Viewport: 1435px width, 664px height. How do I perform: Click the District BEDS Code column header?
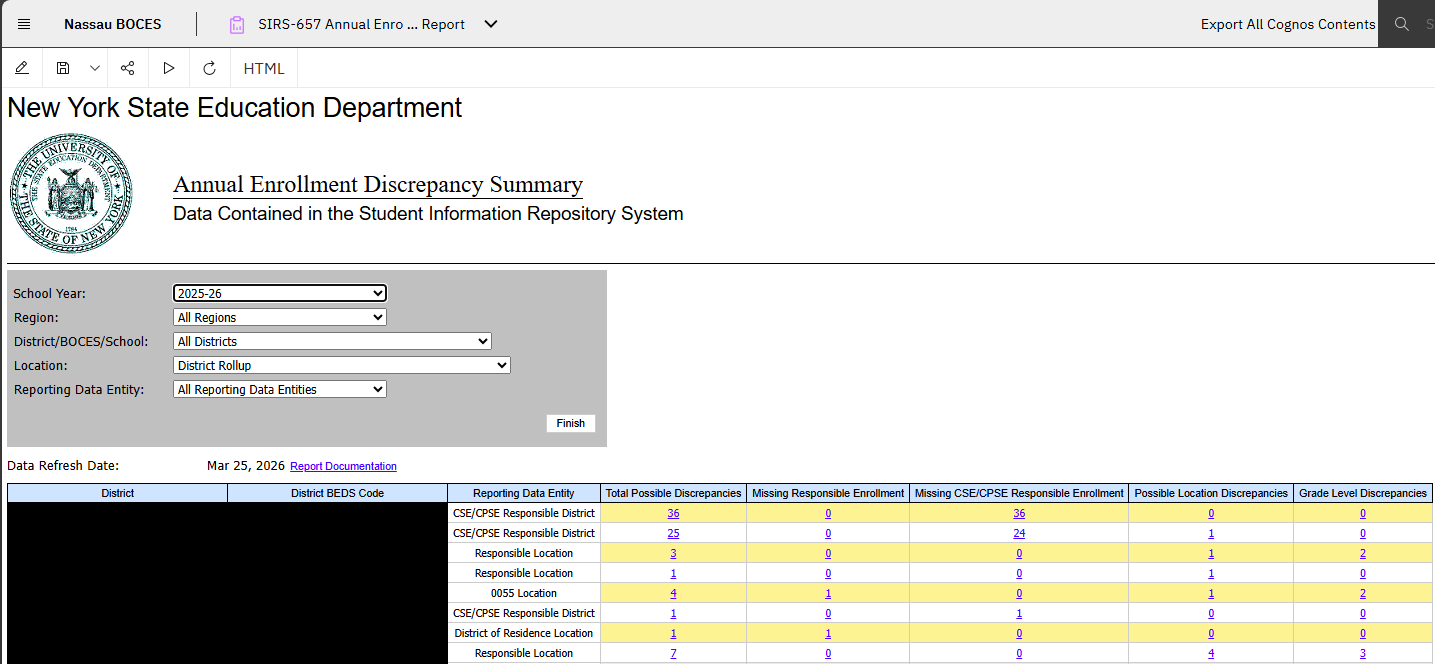tap(338, 493)
